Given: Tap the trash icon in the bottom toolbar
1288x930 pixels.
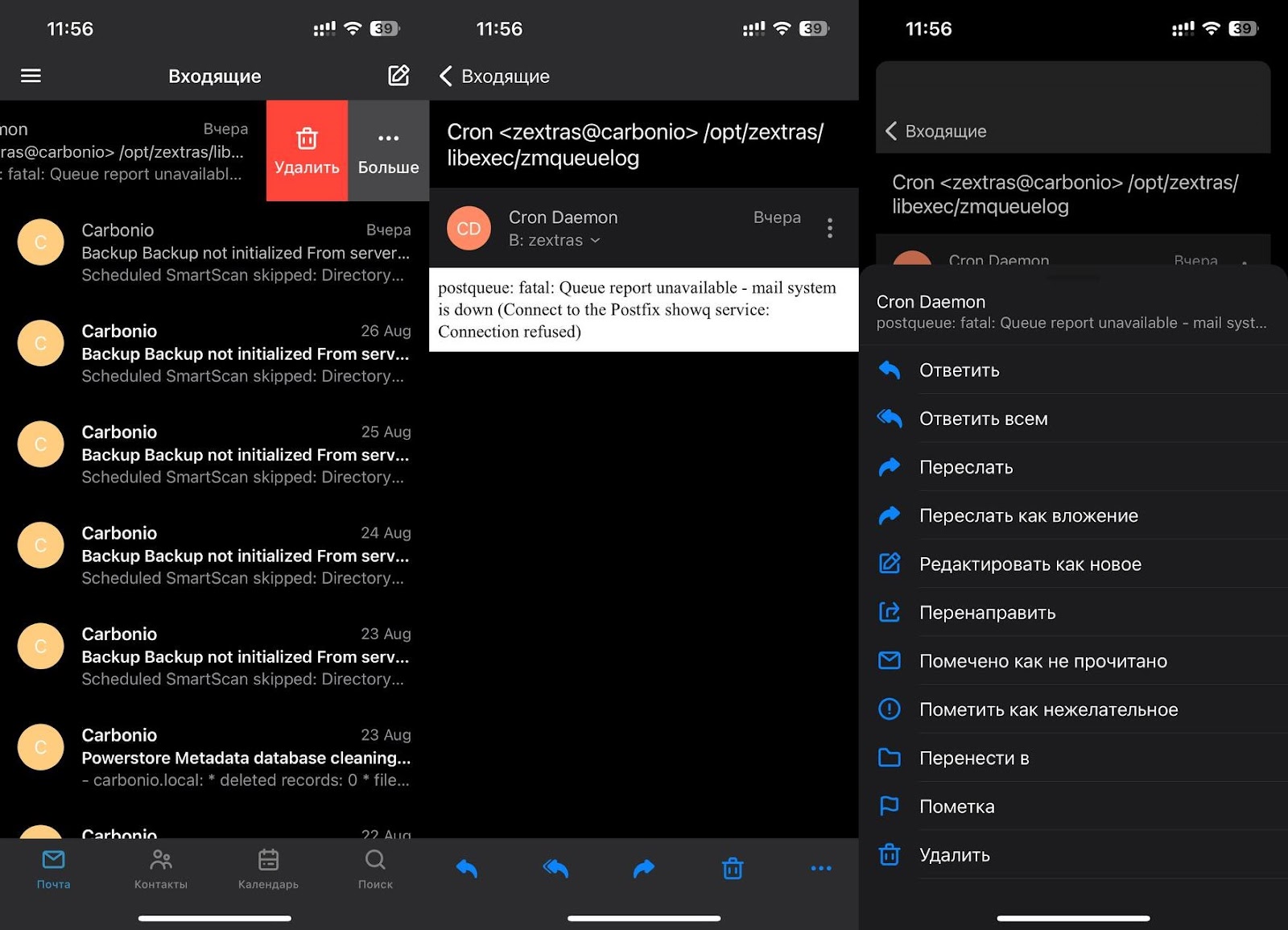Looking at the screenshot, I should (x=733, y=868).
